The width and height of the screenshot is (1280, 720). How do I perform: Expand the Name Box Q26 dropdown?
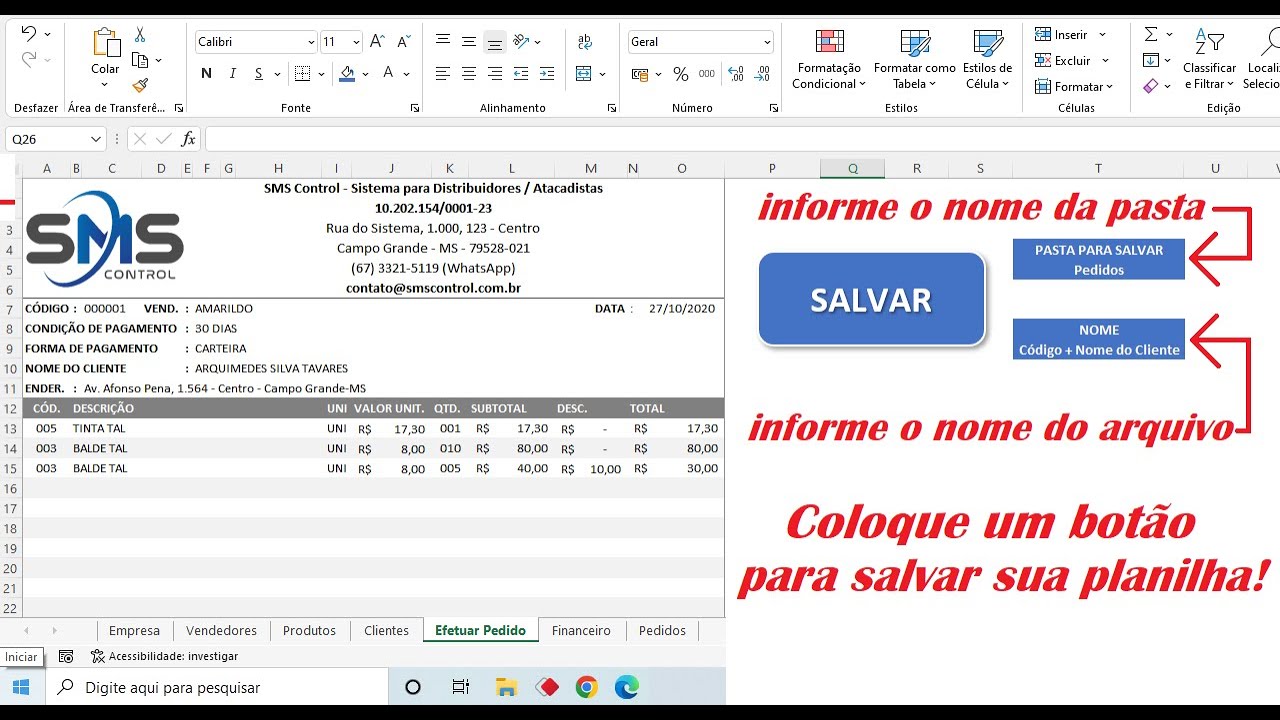click(x=96, y=139)
